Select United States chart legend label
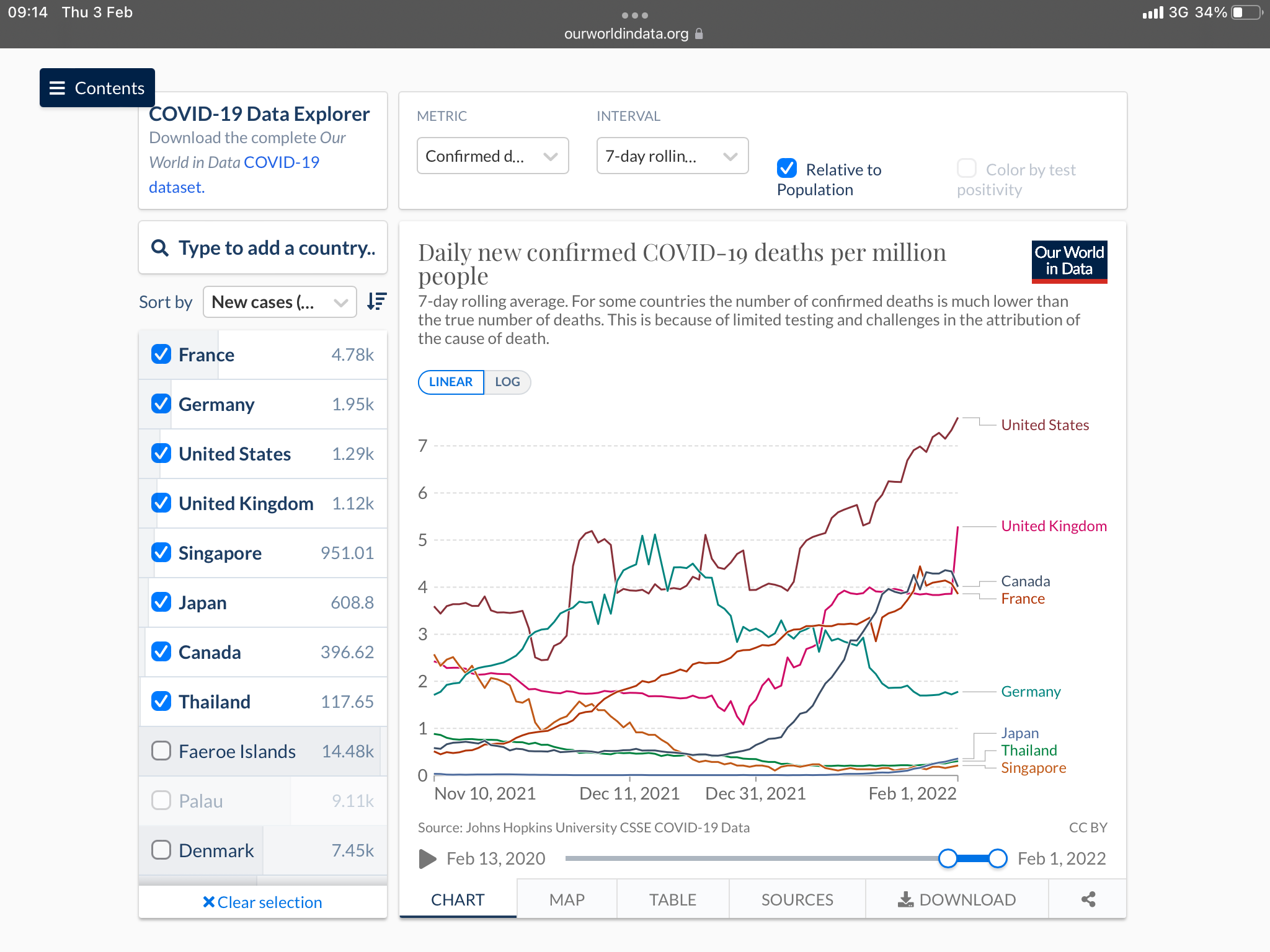This screenshot has height=952, width=1270. [1045, 425]
